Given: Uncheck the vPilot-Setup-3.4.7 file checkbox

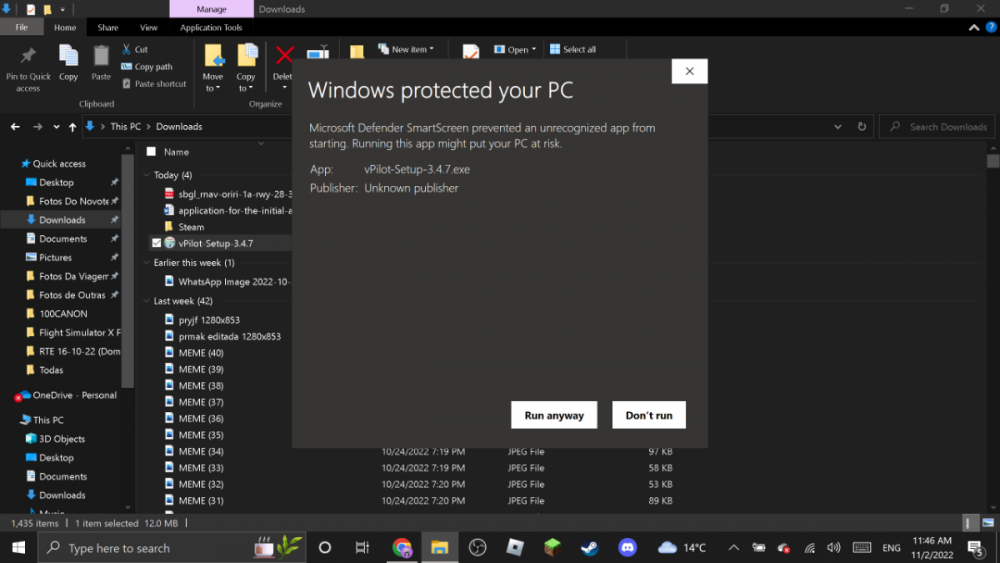Looking at the screenshot, I should pos(156,243).
